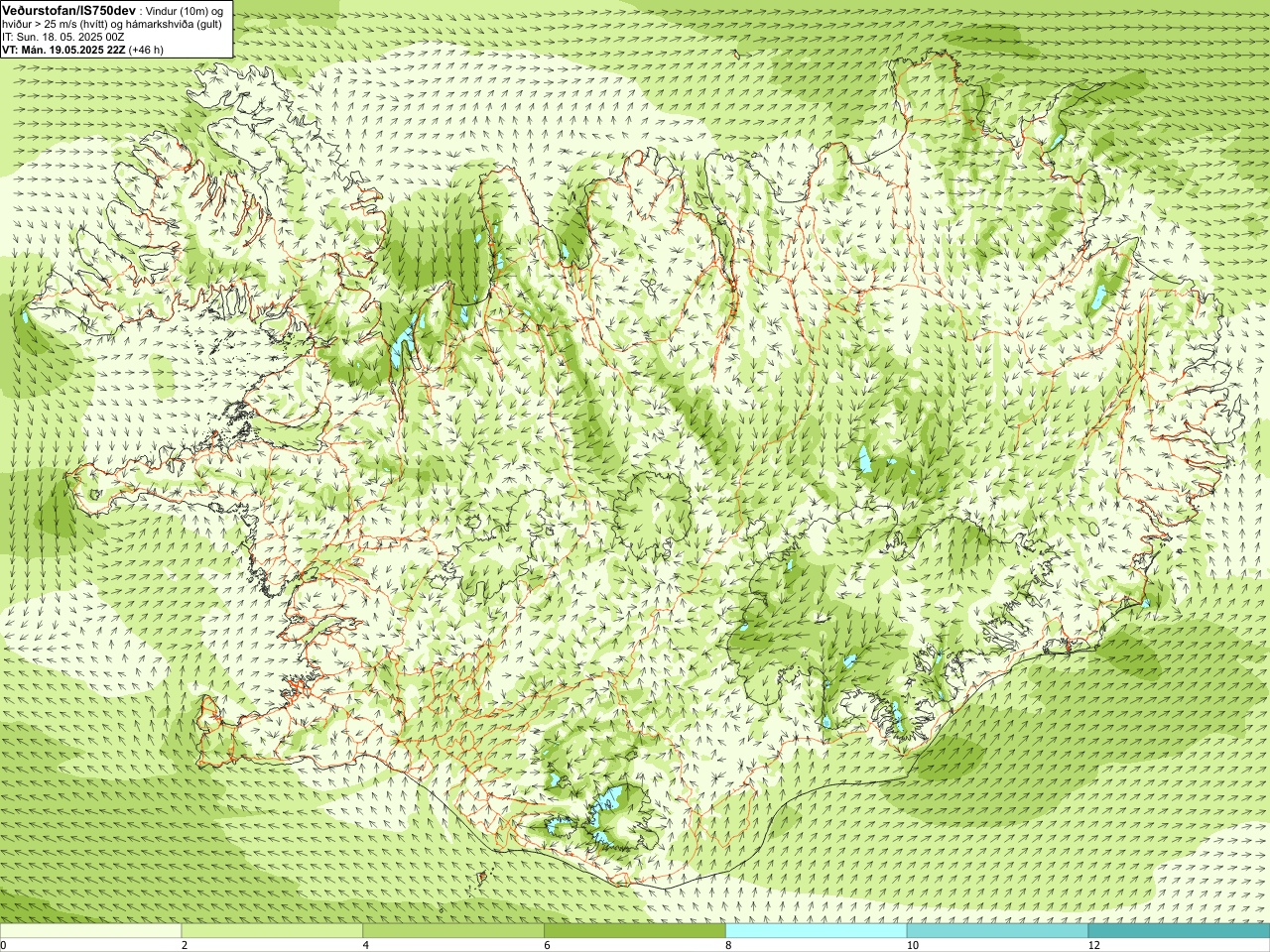The width and height of the screenshot is (1270, 952).
Task: Click the '0' label on the wind scale
Action: 4,946
